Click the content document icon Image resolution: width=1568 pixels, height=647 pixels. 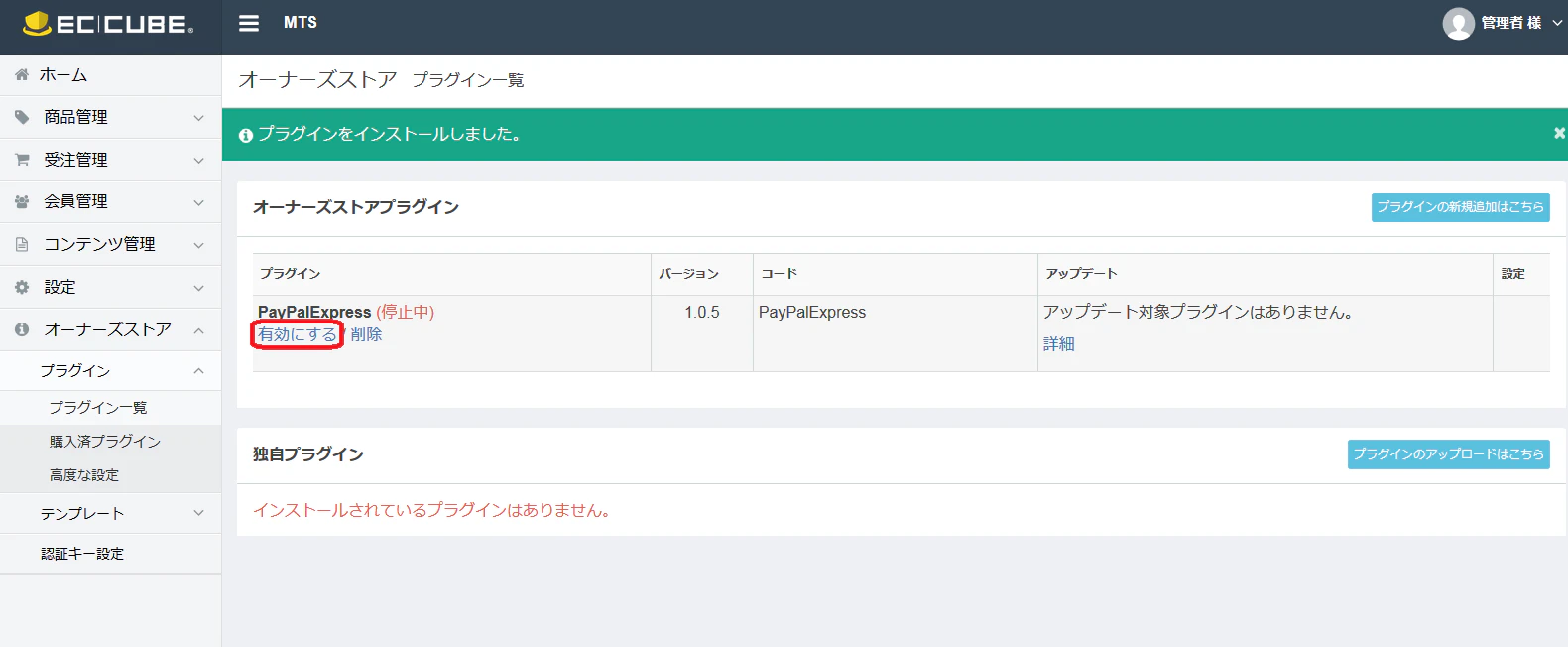(x=22, y=244)
